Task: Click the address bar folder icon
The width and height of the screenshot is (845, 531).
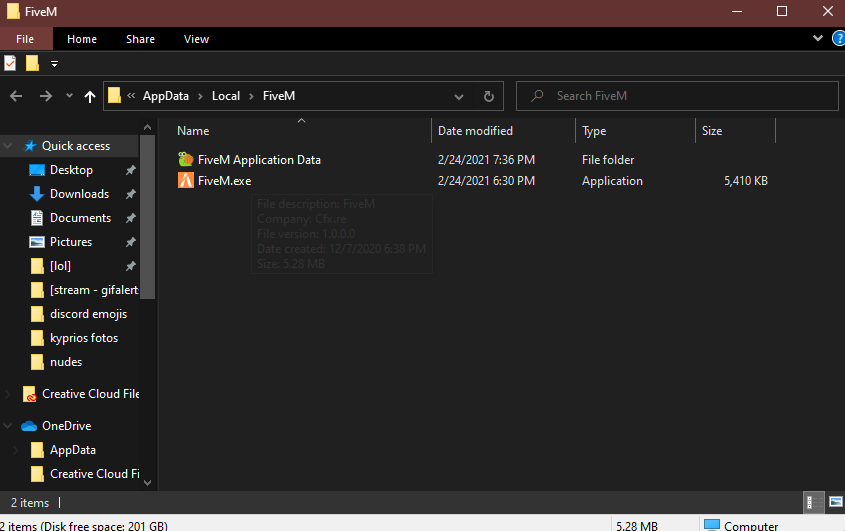Action: coord(114,95)
